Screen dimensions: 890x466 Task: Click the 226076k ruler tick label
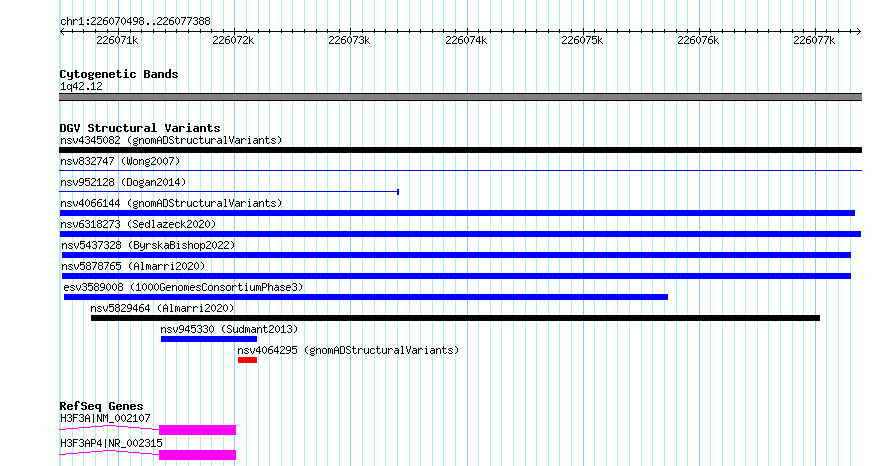pyautogui.click(x=698, y=40)
